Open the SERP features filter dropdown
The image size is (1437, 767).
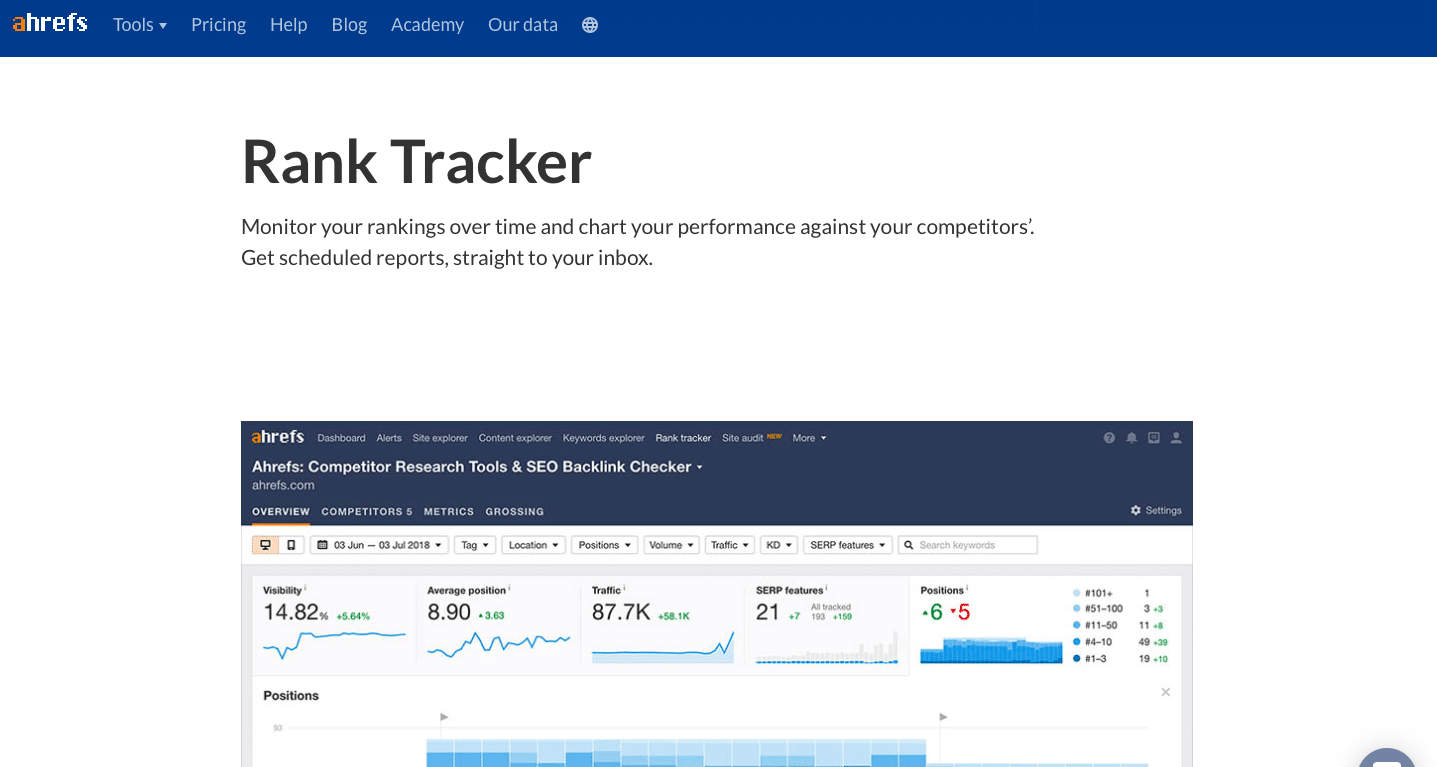(x=848, y=545)
